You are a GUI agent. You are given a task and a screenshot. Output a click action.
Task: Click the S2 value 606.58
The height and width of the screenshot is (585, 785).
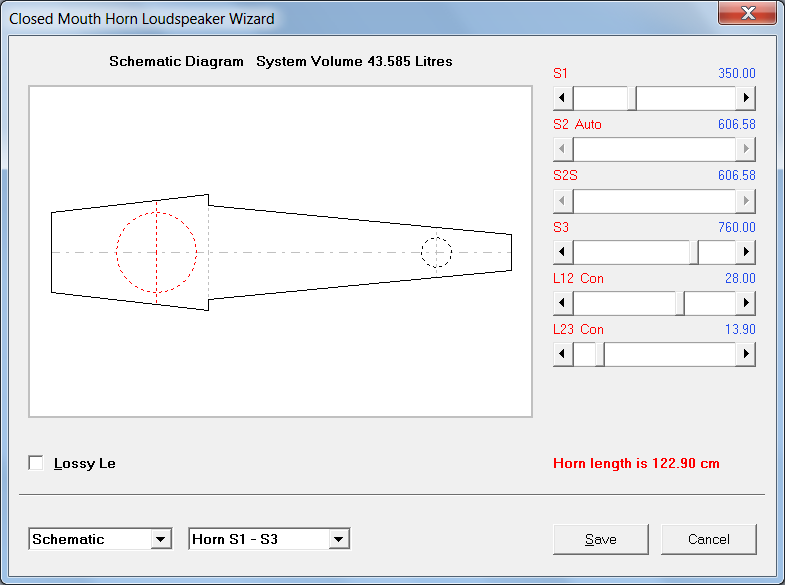[736, 124]
